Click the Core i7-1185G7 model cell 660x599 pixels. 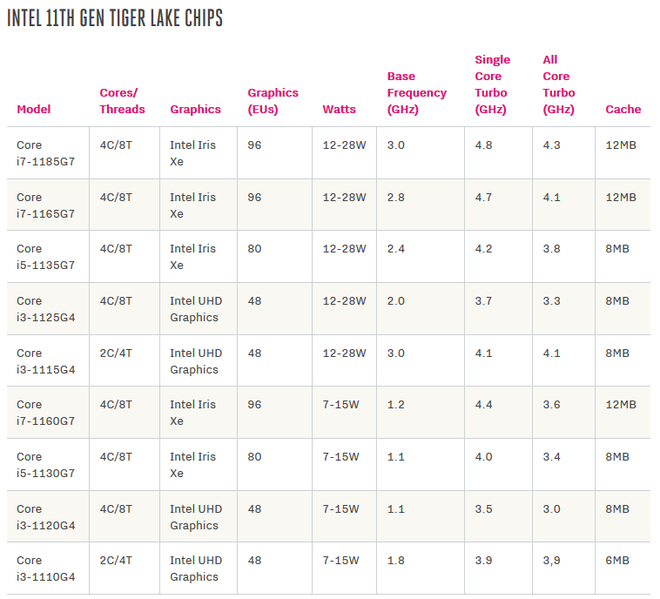point(46,153)
